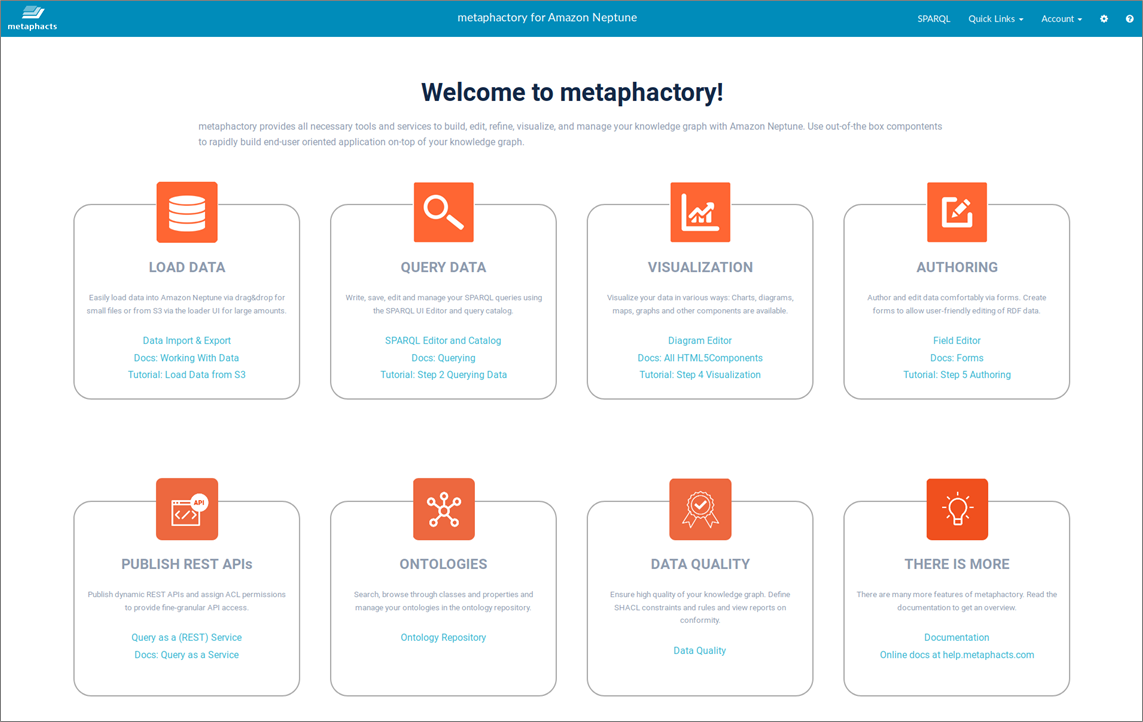Viewport: 1143px width, 722px height.
Task: Open Docs: All HTML5Components link
Action: coord(700,358)
